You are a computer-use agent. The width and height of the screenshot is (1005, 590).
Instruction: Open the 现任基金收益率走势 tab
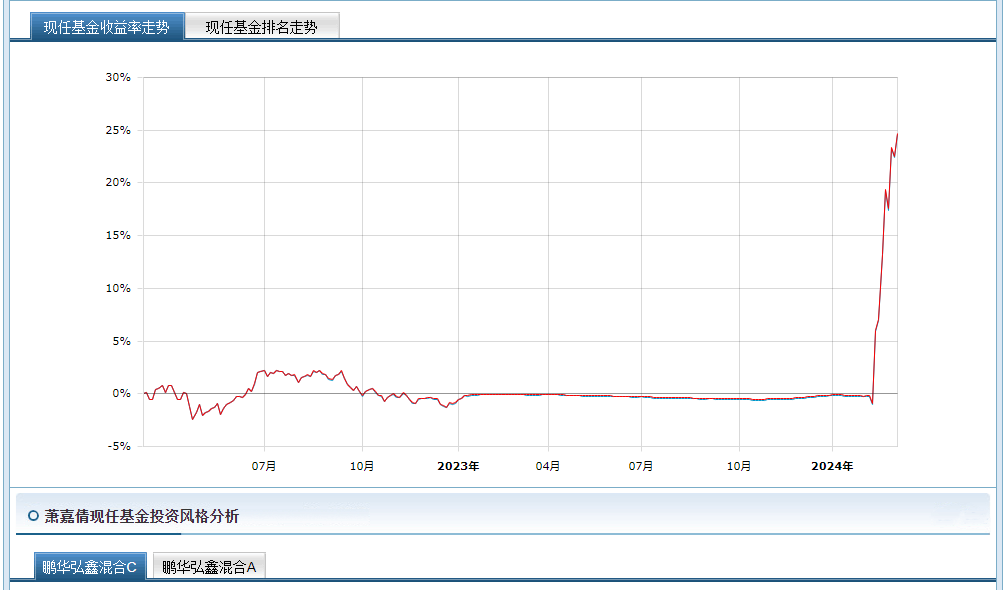point(106,27)
